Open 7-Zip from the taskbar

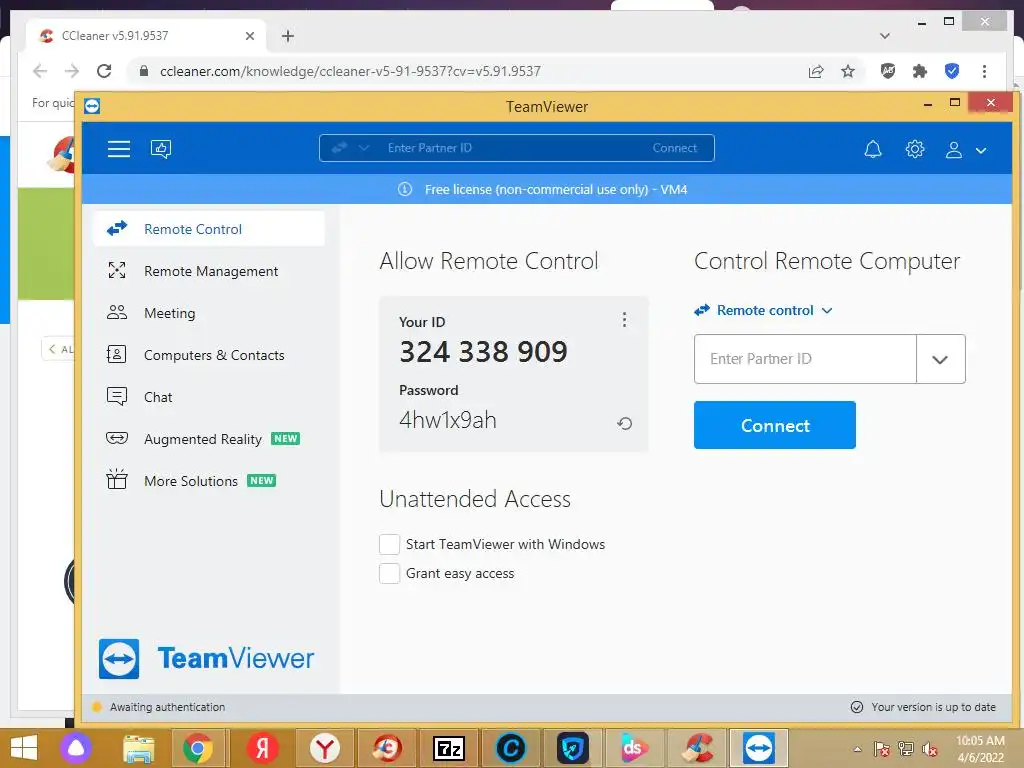click(449, 748)
